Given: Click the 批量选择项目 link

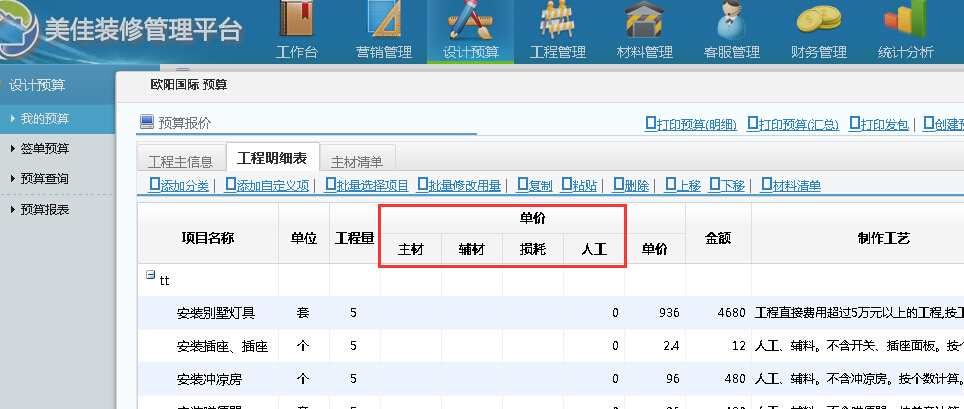Looking at the screenshot, I should pos(372,185).
